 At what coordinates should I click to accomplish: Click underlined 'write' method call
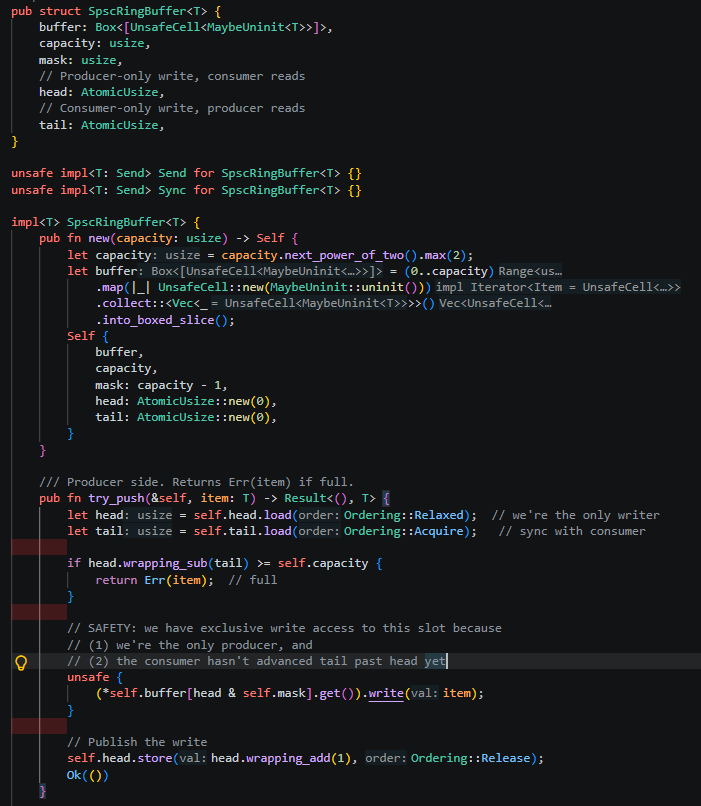386,693
